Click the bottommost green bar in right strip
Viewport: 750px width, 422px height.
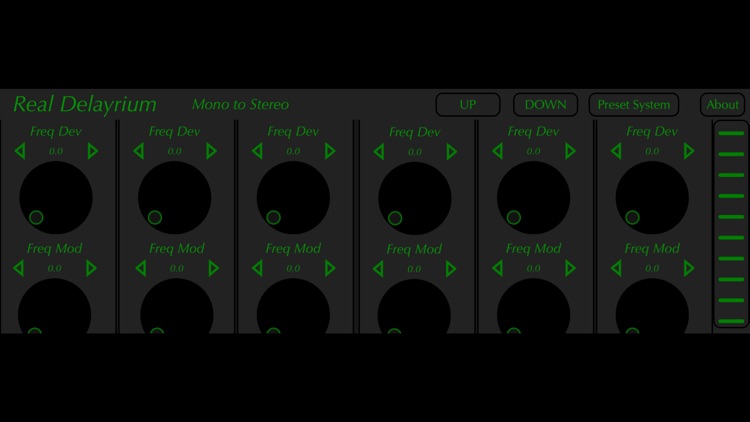pyautogui.click(x=731, y=321)
